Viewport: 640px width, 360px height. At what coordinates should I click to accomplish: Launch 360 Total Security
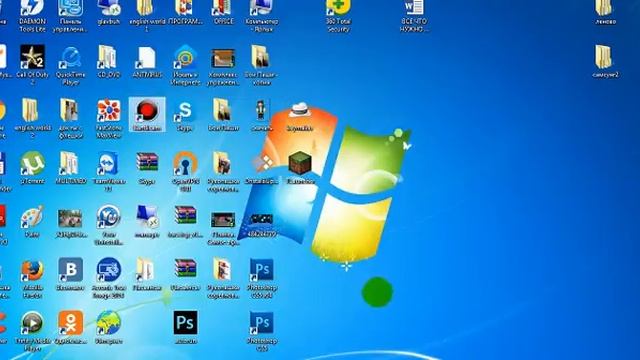click(x=338, y=16)
